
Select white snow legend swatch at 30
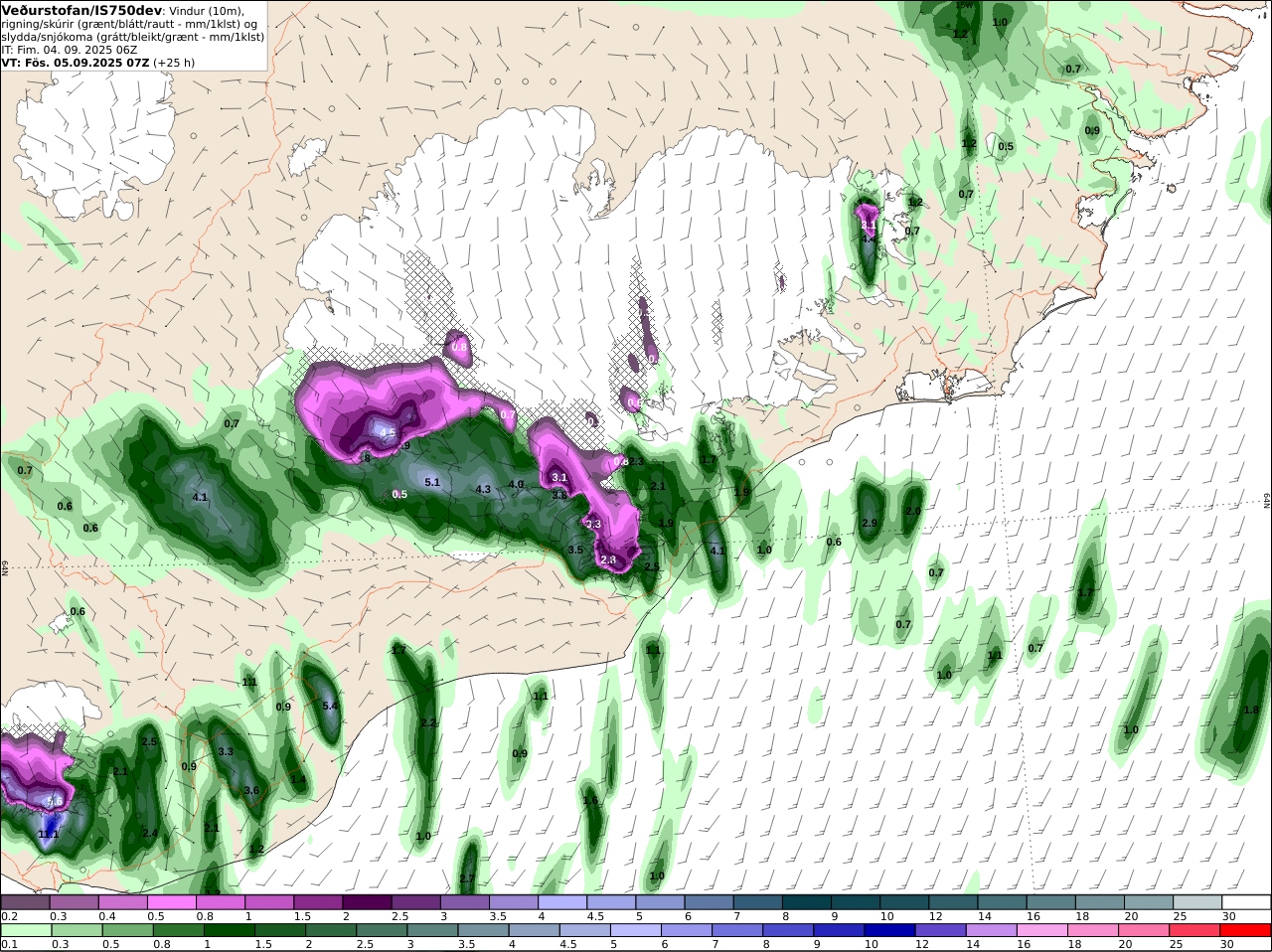(1246, 902)
